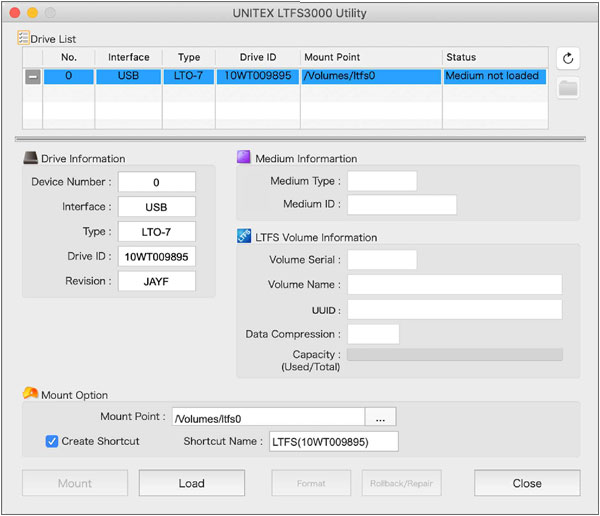Click the refresh drive list icon

click(568, 58)
